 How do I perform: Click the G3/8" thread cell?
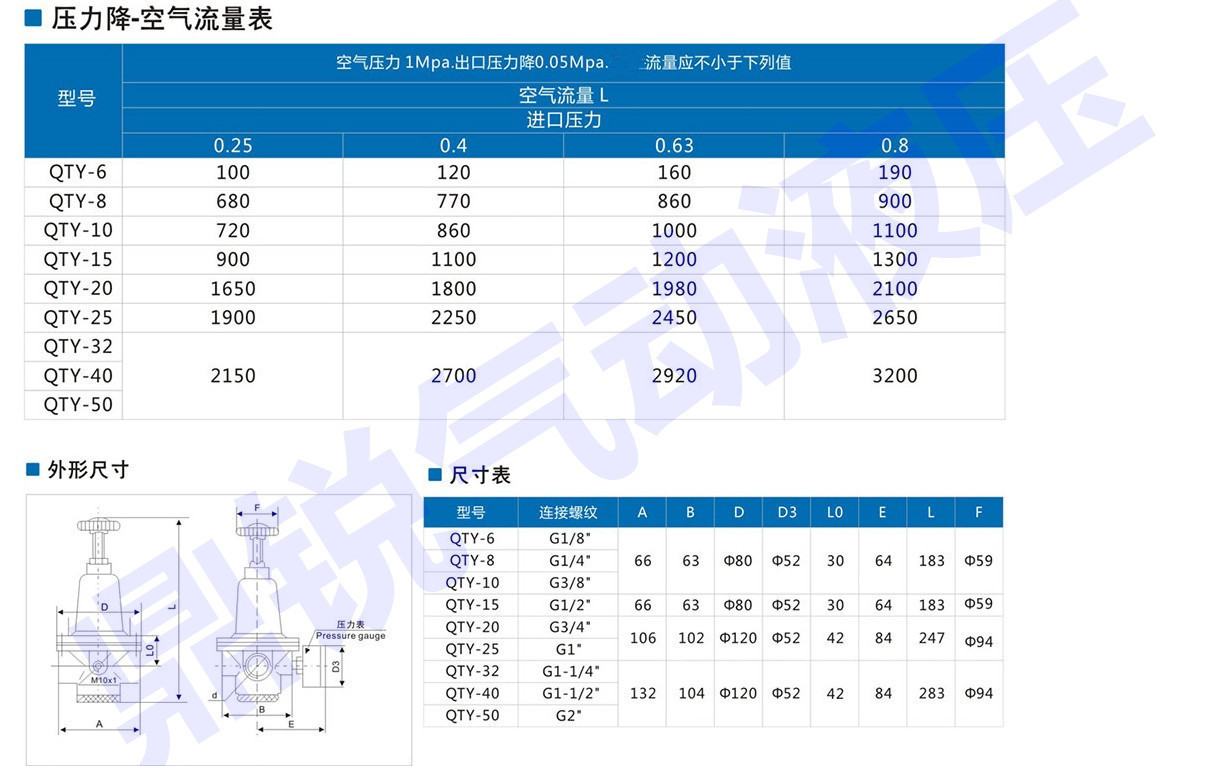pos(567,583)
